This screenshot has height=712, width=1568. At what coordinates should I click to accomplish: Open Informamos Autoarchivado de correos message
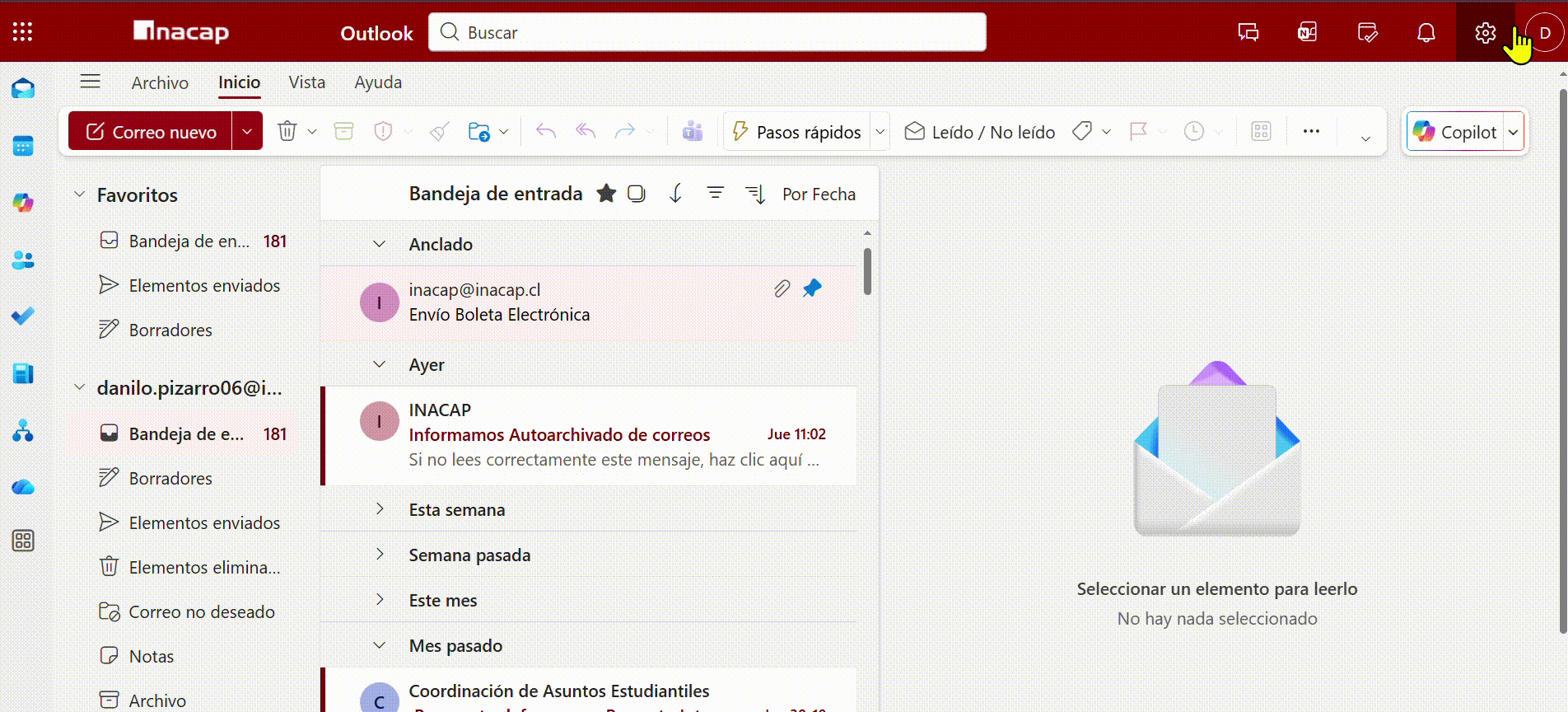click(589, 435)
